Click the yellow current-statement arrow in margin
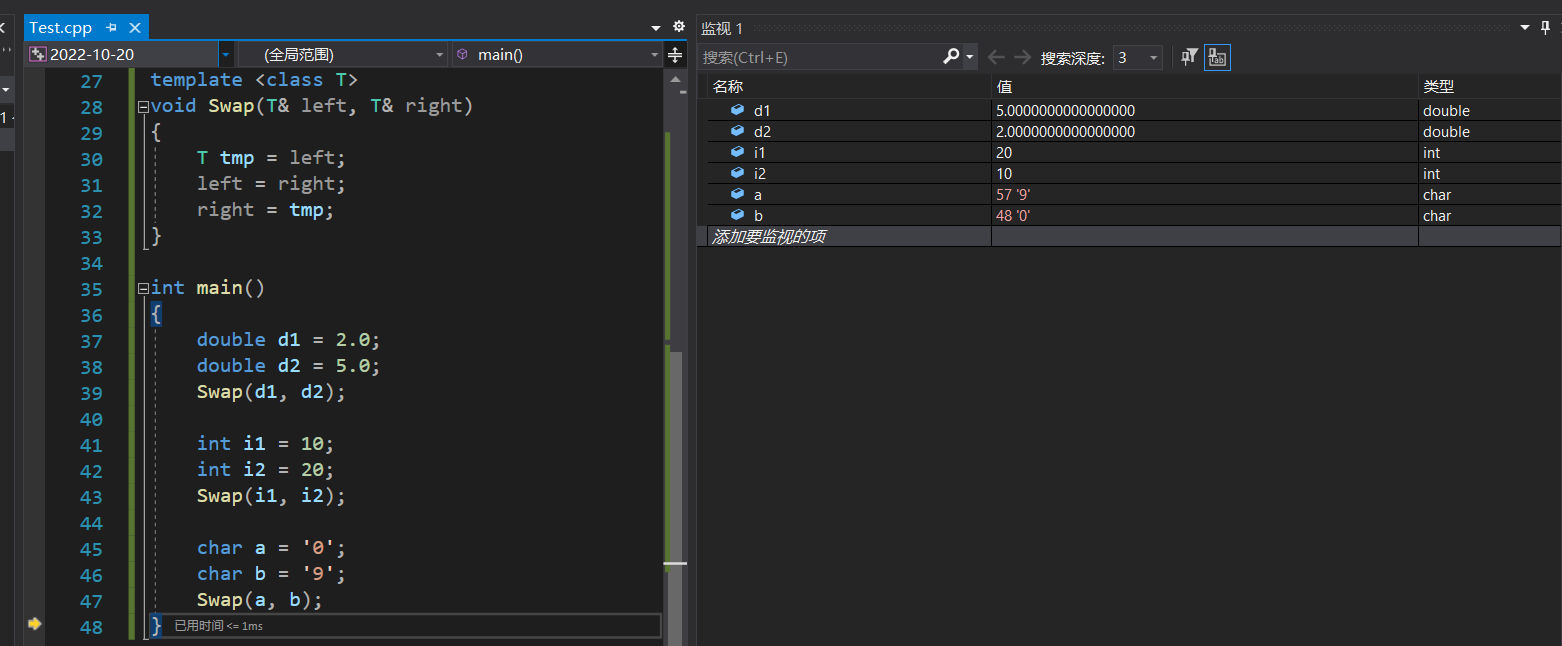Screen dimensions: 1562x646 (x=35, y=624)
